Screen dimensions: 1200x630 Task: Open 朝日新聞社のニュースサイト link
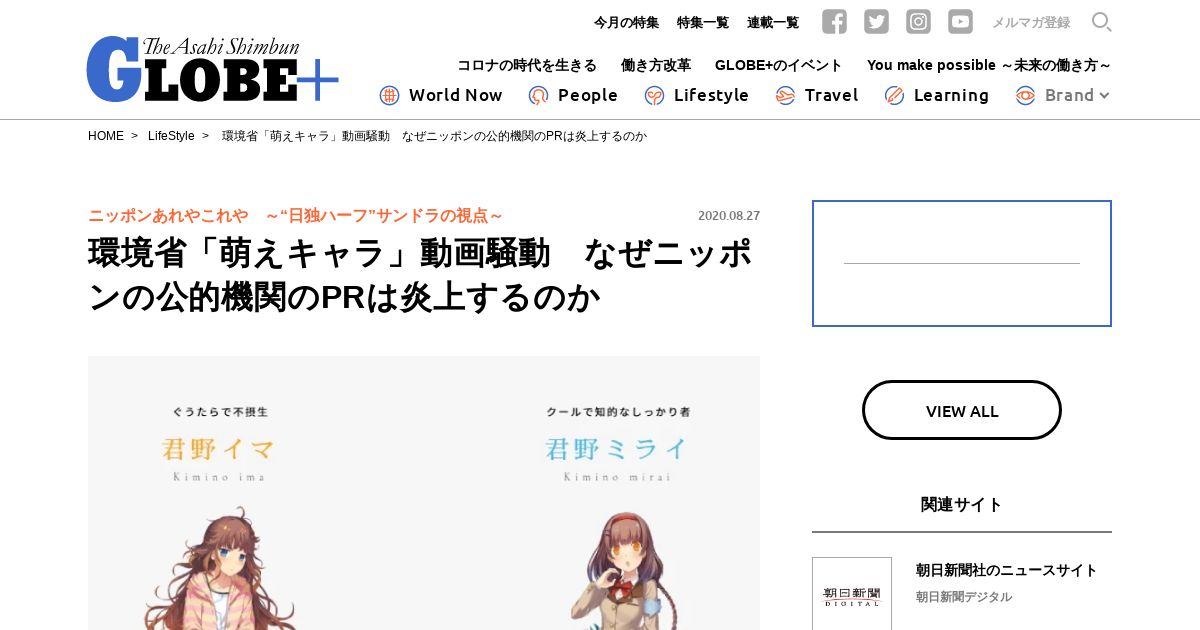pos(1007,570)
